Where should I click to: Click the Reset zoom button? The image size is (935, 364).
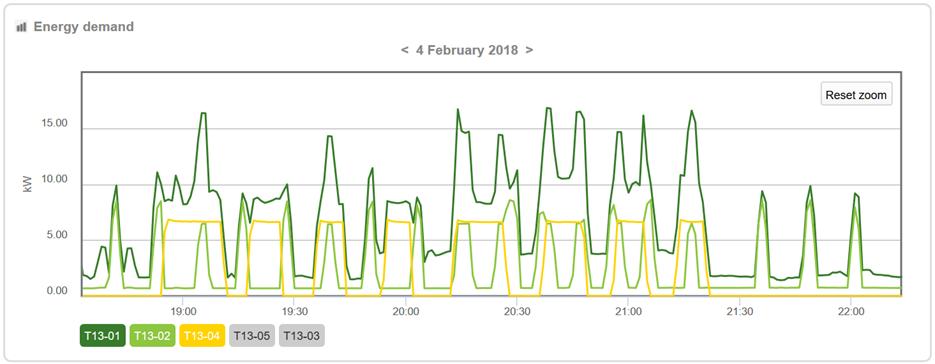tap(856, 94)
